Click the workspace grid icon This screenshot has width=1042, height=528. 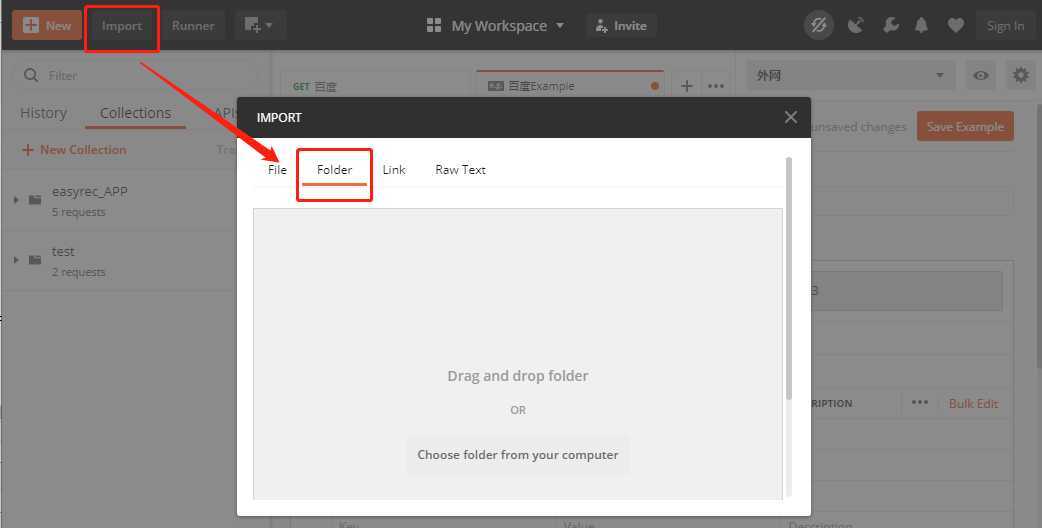(x=434, y=26)
